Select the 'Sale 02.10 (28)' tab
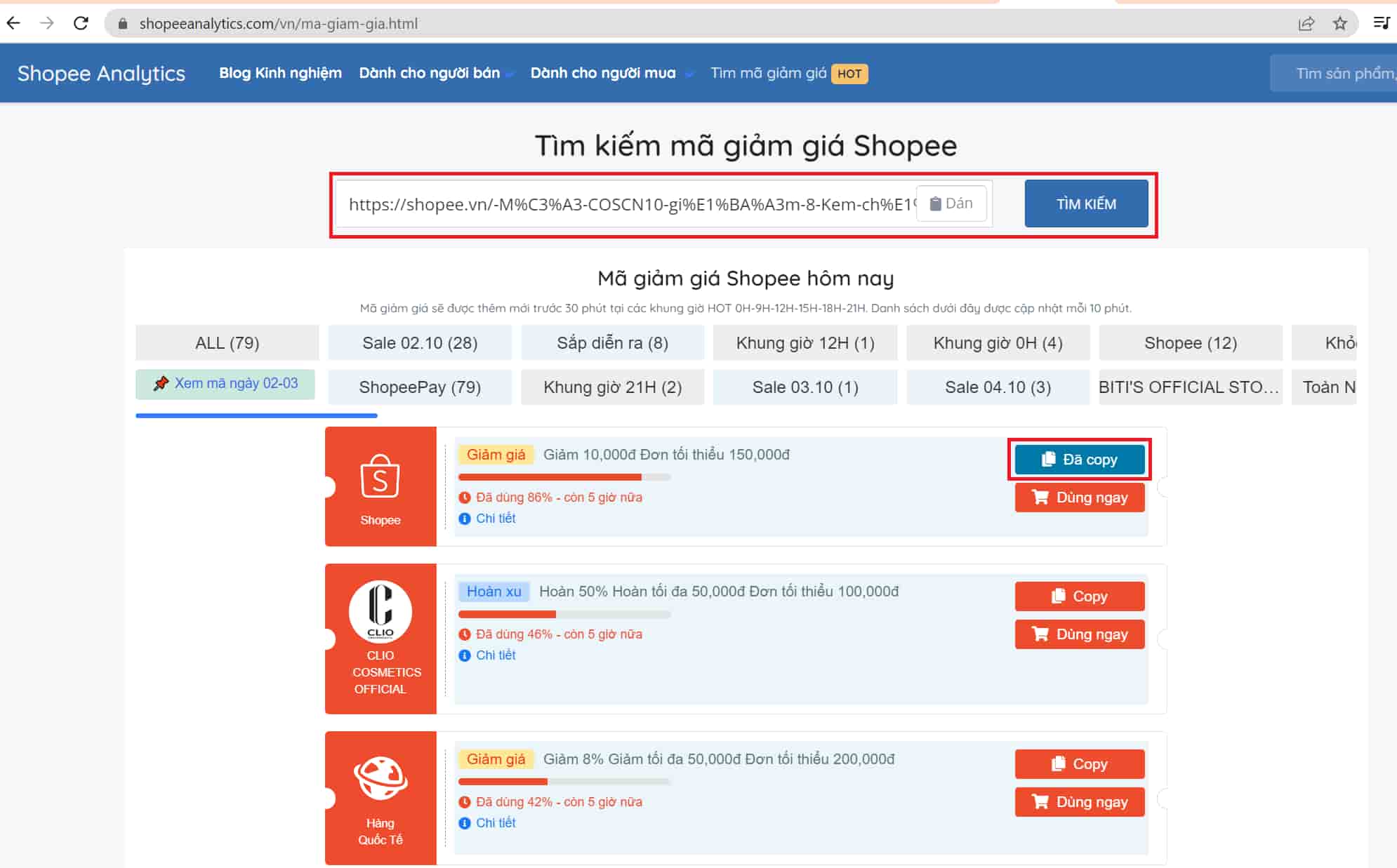Image resolution: width=1397 pixels, height=868 pixels. (x=420, y=343)
